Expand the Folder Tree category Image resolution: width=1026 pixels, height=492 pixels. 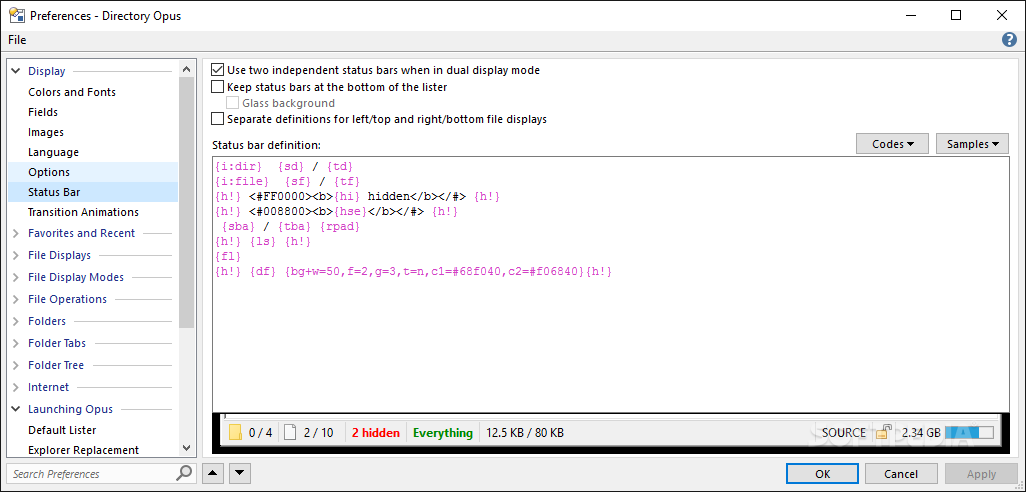click(x=16, y=365)
